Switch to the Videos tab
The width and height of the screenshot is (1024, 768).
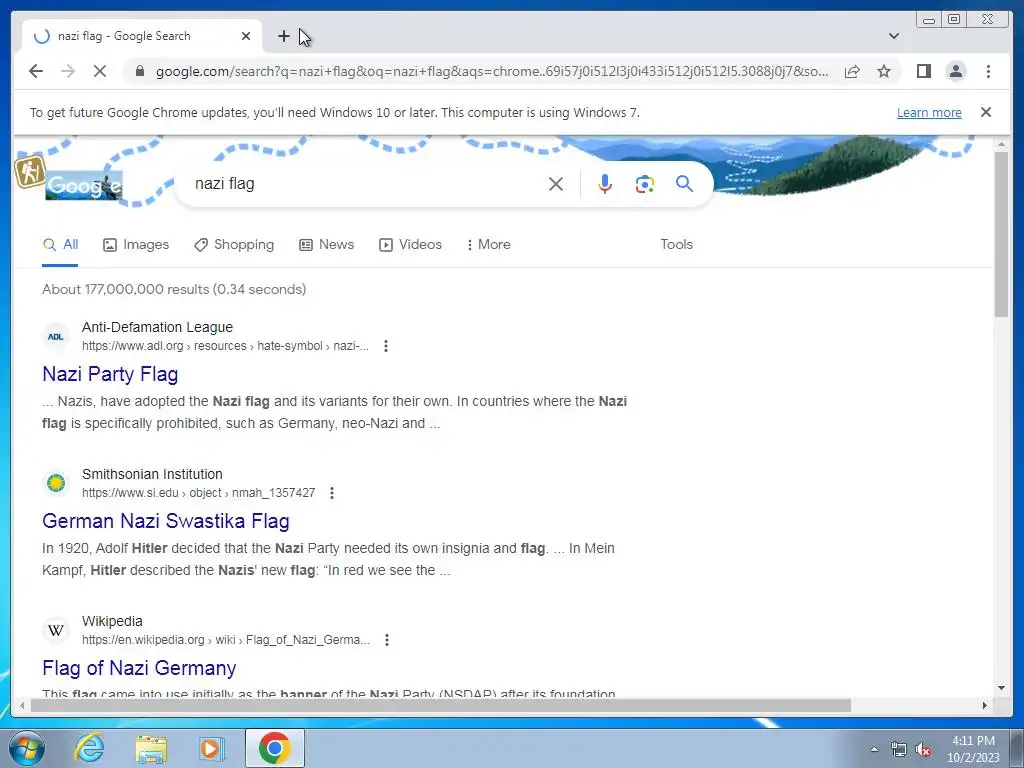point(410,245)
